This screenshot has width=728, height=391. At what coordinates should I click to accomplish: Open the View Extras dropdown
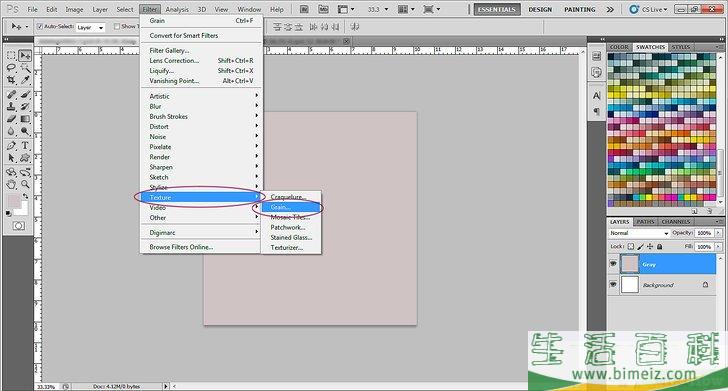pos(346,9)
